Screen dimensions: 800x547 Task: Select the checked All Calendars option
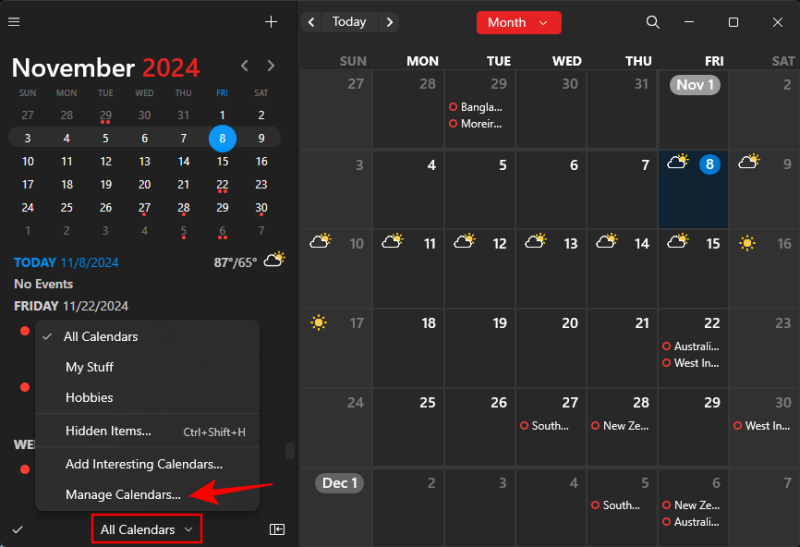point(100,337)
